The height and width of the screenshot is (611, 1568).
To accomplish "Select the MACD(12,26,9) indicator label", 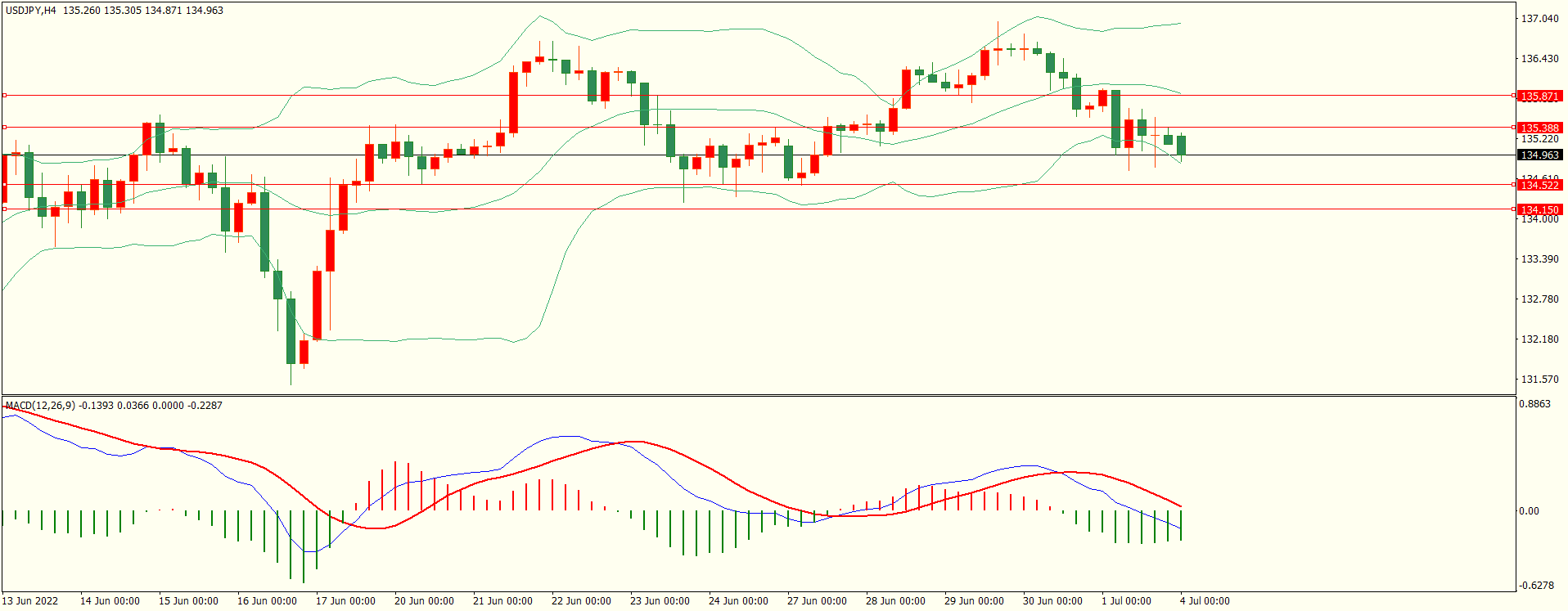I will 40,406.
